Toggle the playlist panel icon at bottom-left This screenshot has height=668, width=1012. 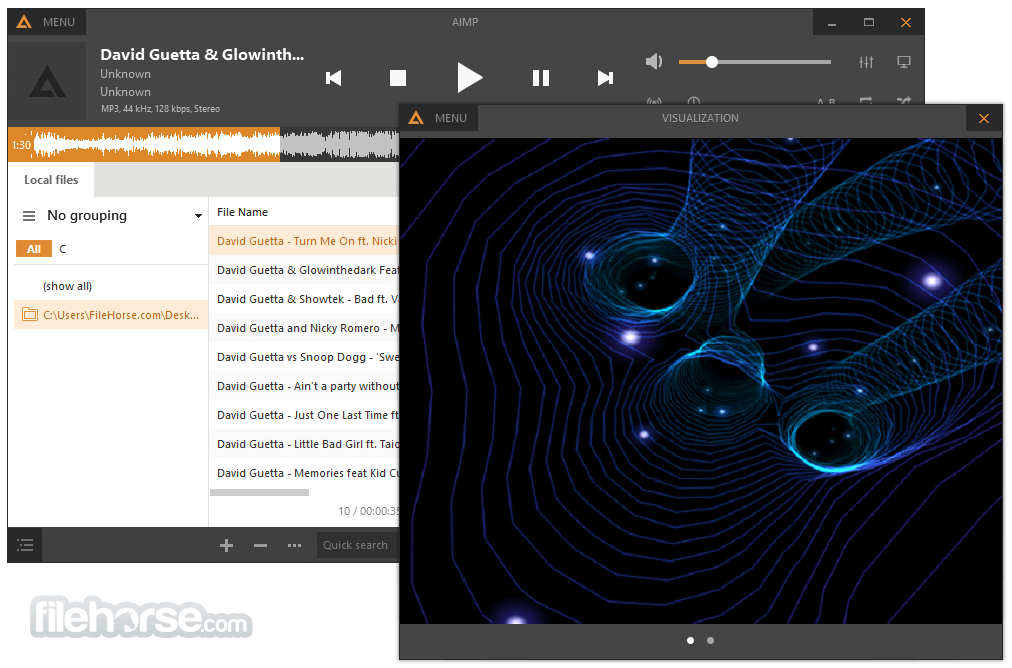click(x=25, y=545)
